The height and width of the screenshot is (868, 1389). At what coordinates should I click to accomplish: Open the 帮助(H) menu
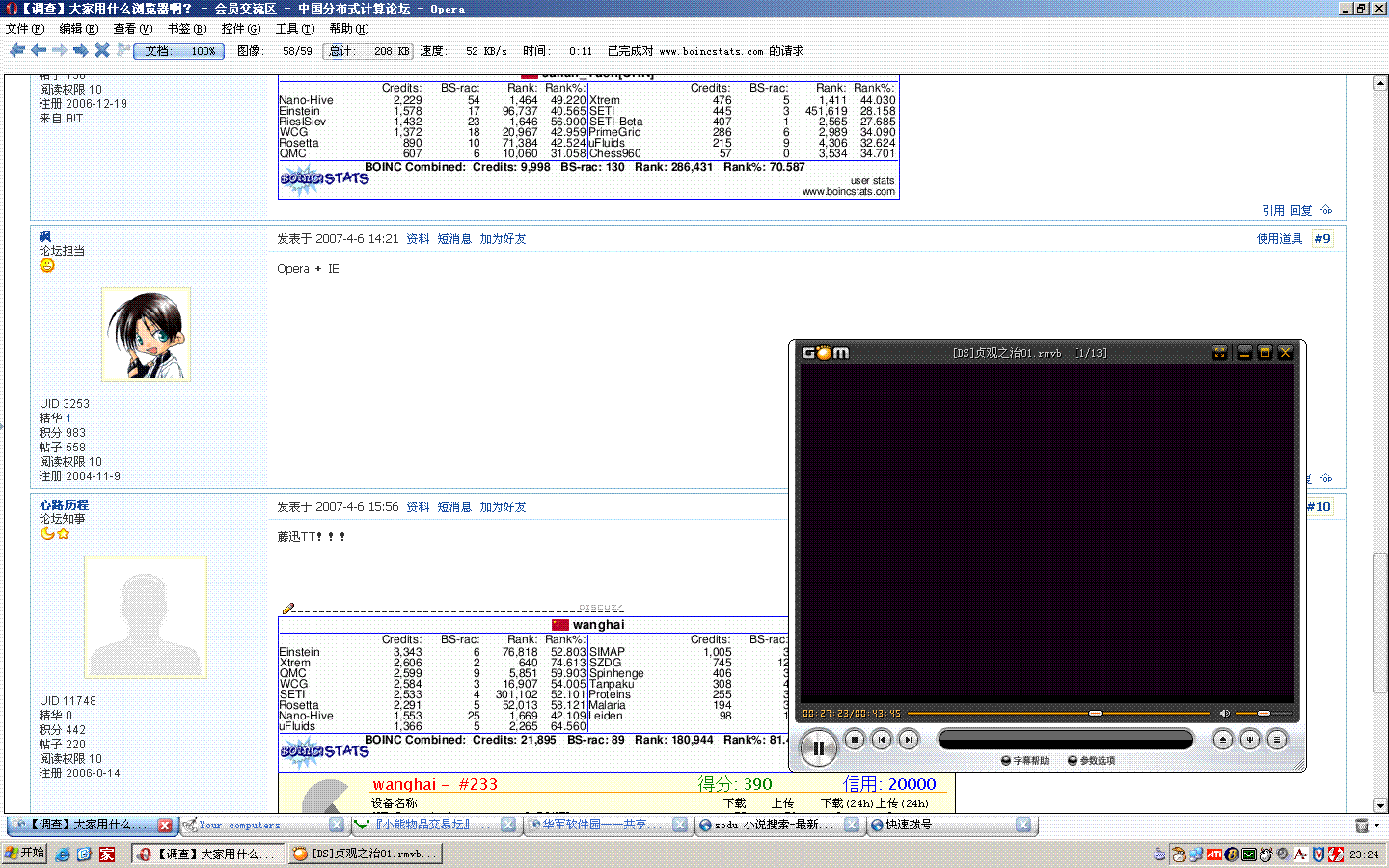click(x=348, y=29)
